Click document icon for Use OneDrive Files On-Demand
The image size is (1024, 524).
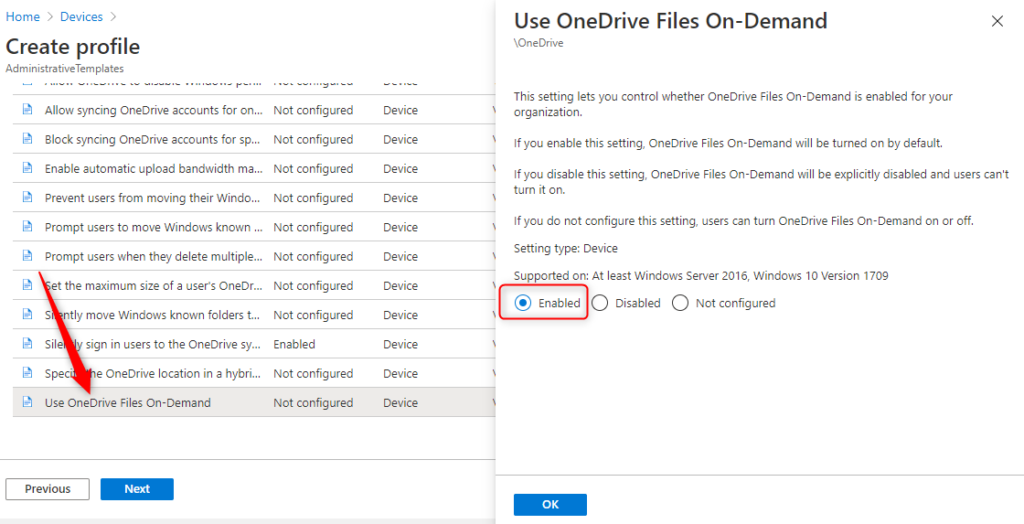(x=27, y=402)
